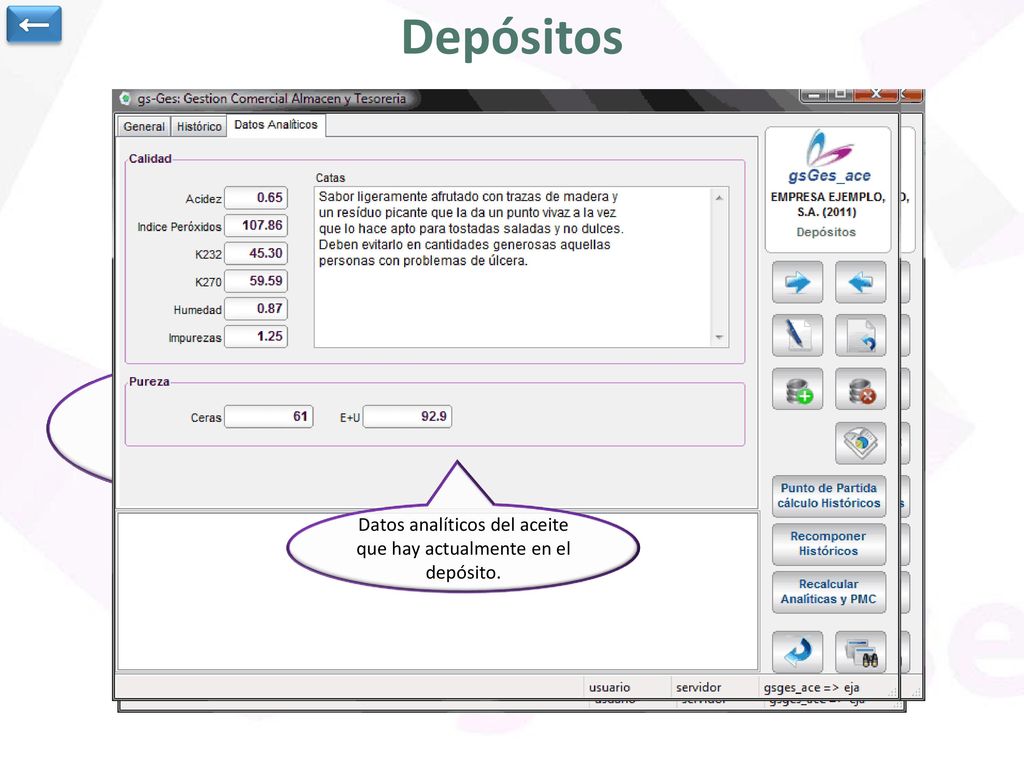The height and width of the screenshot is (768, 1024).
Task: Click the 'EMPRESA EJEMPLO, S.A. (2011)' label
Action: [827, 204]
